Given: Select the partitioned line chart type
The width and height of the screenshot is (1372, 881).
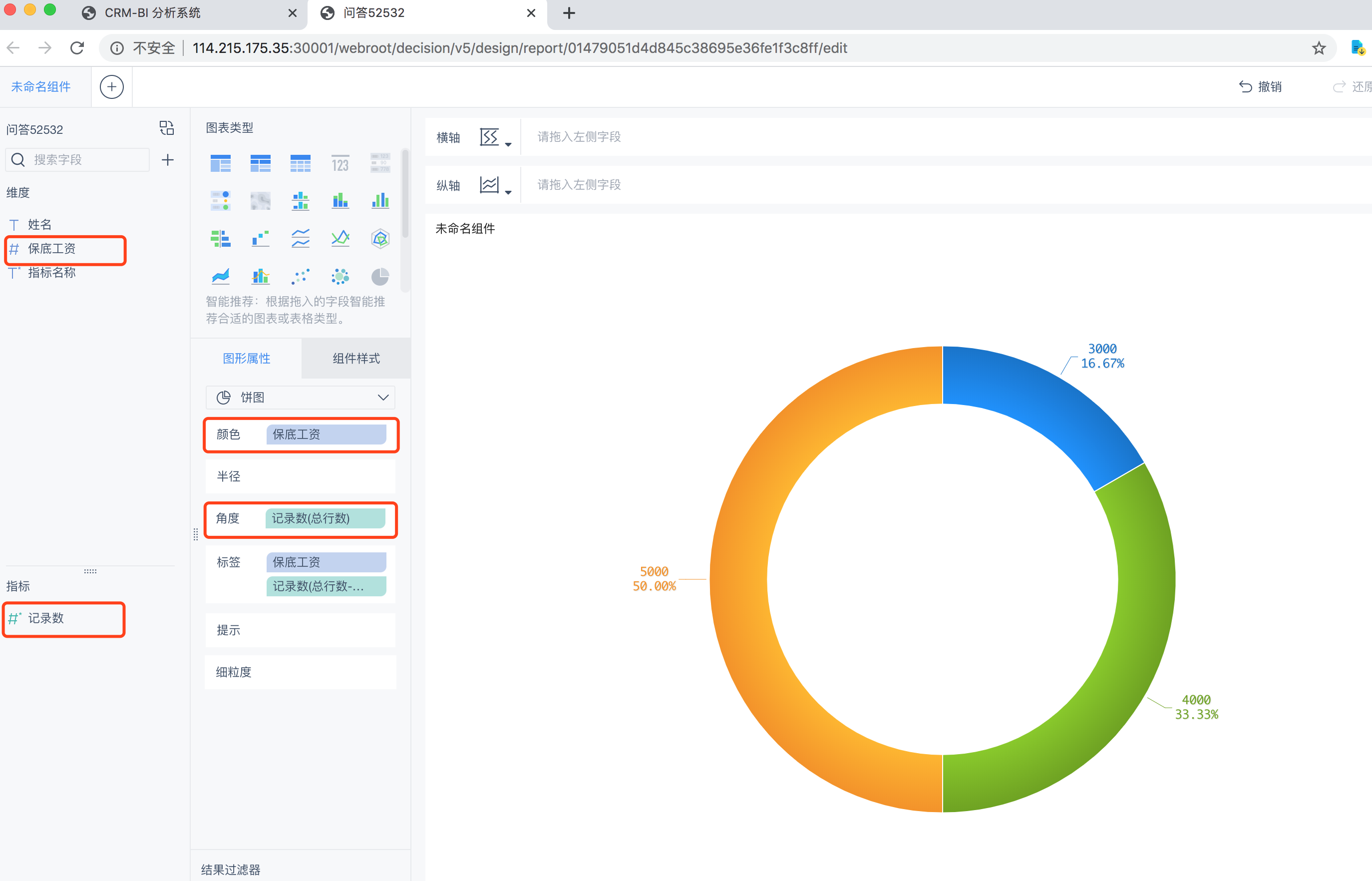Looking at the screenshot, I should tap(300, 239).
